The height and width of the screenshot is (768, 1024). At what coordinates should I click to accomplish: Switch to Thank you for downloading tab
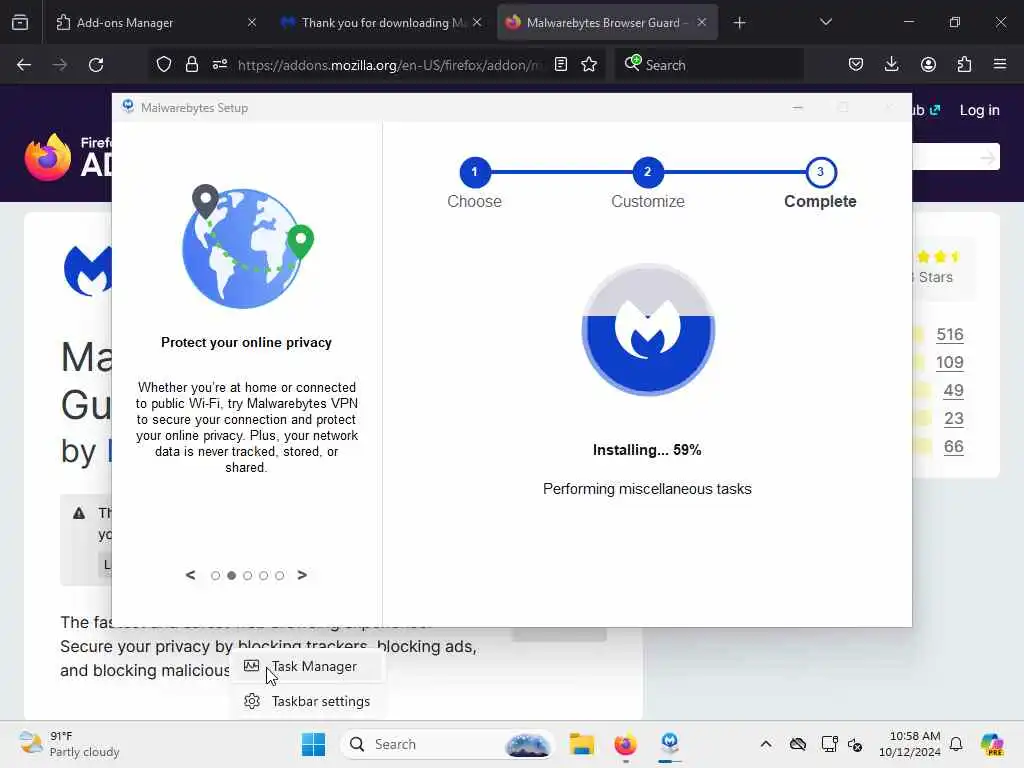click(x=381, y=23)
